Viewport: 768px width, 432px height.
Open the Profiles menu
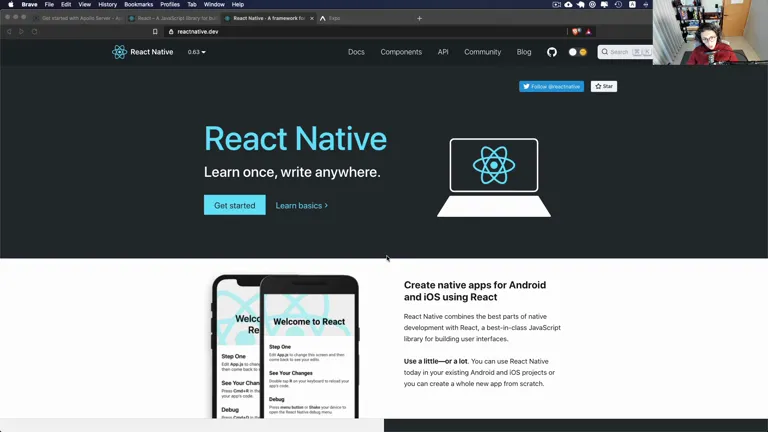(x=170, y=4)
